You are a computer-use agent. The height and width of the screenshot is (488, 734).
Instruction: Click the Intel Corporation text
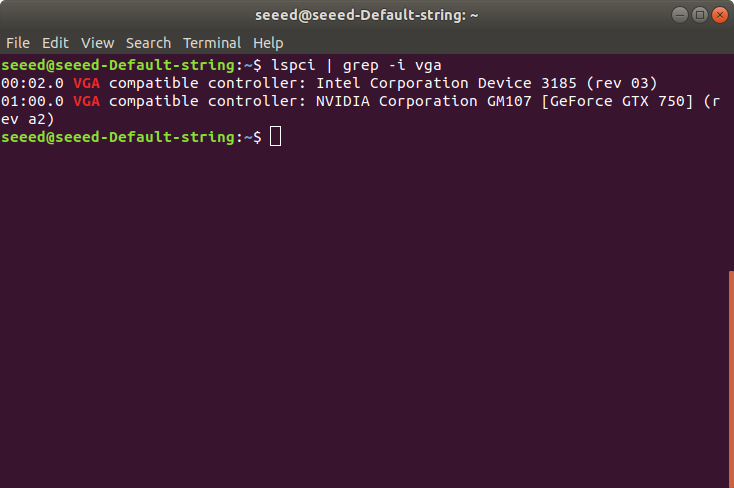[x=392, y=83]
